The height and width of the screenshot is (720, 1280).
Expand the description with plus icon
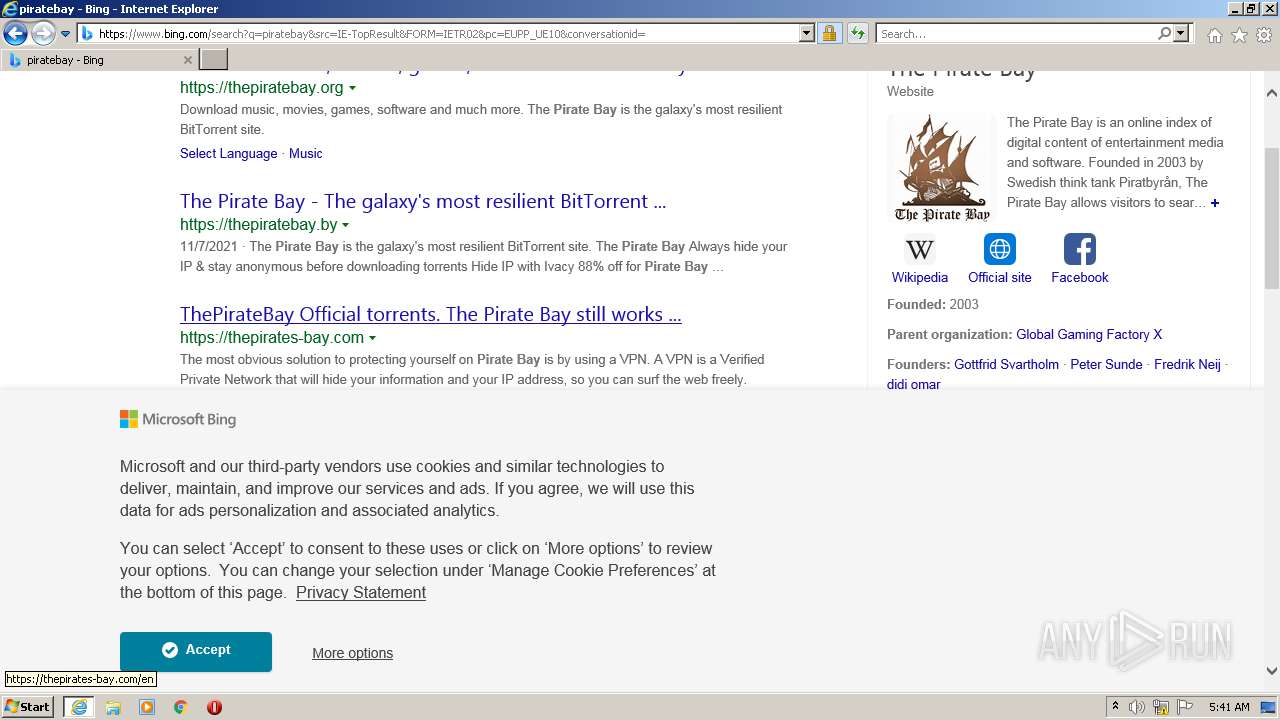tap(1215, 203)
